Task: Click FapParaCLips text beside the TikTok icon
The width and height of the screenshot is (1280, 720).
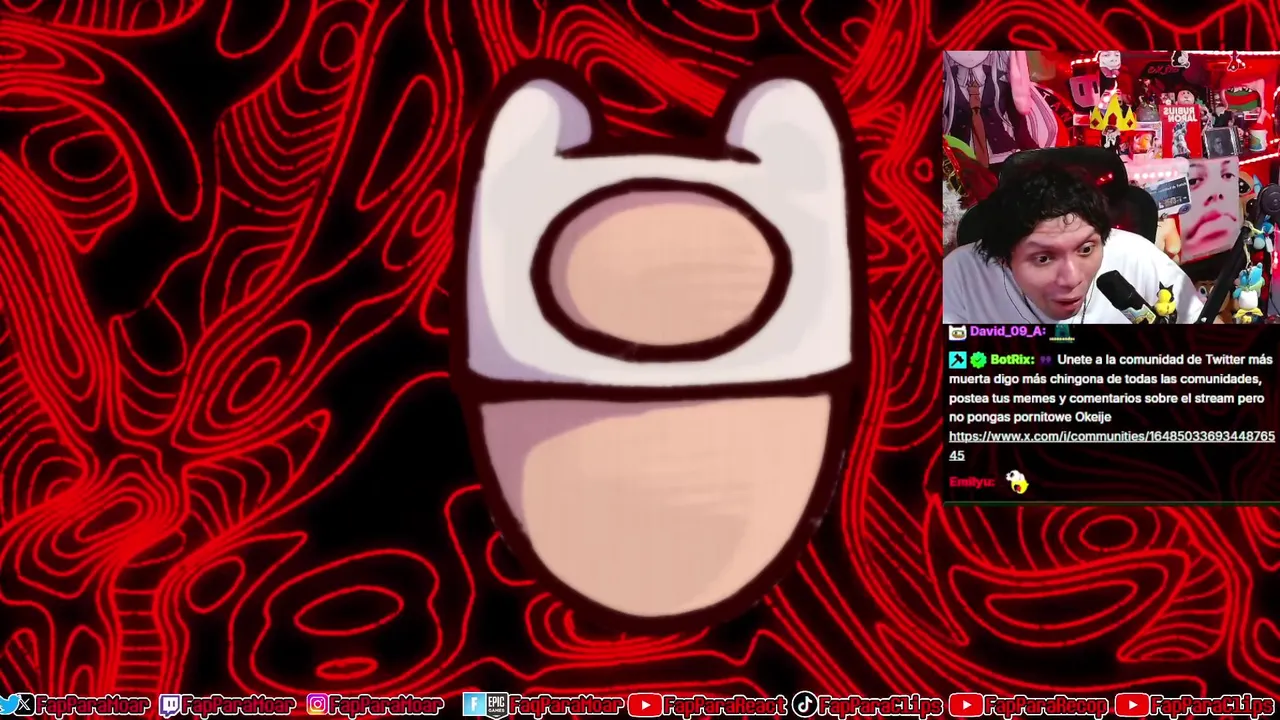Action: click(880, 705)
